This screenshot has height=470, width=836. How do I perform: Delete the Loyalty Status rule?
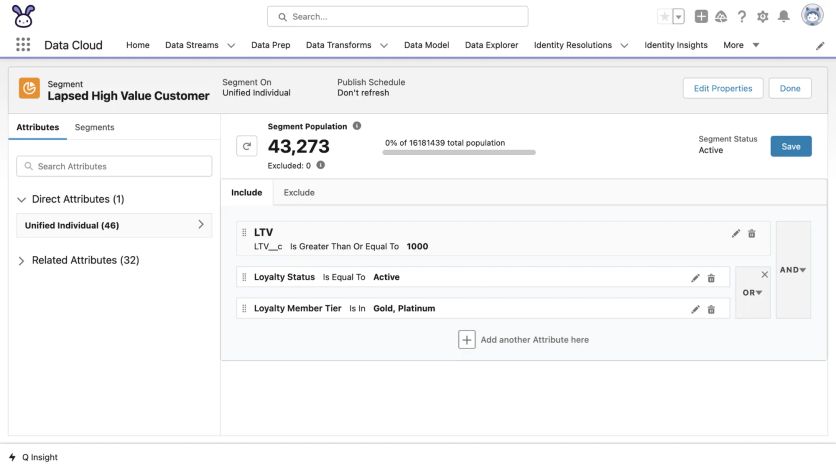click(711, 278)
